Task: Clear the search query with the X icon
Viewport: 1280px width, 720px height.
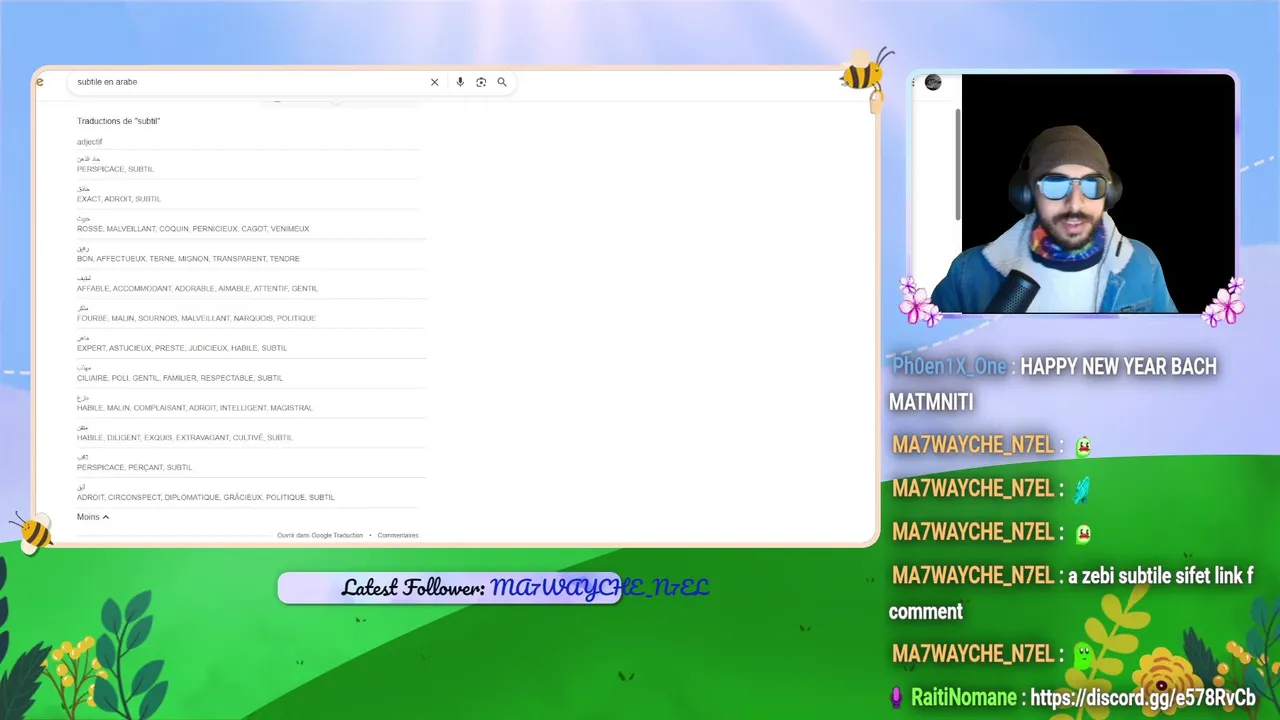Action: click(x=434, y=82)
